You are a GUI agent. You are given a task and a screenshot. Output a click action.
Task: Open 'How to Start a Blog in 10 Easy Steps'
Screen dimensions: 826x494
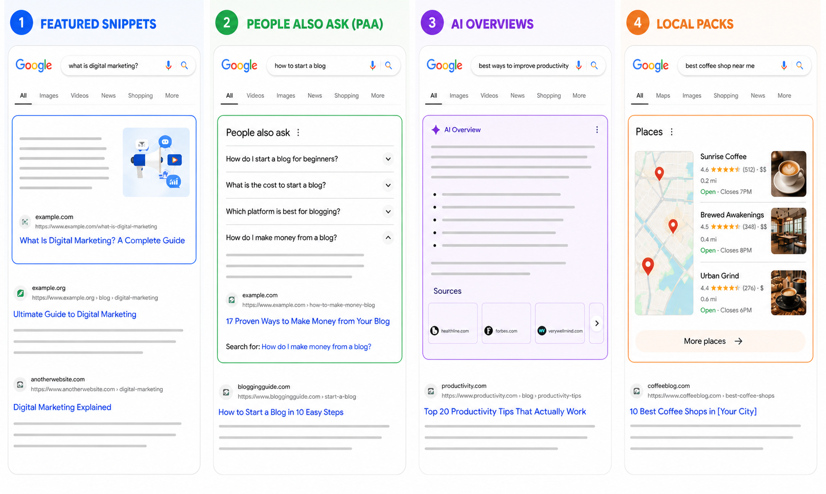point(281,412)
